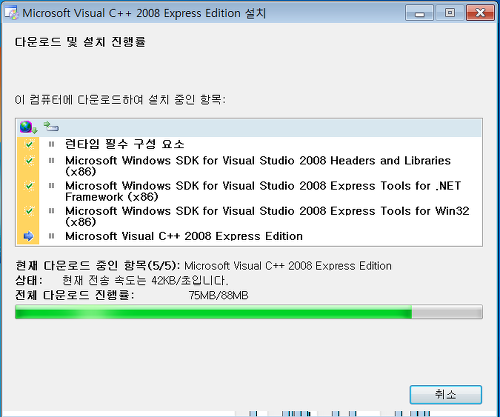Image resolution: width=500 pixels, height=417 pixels.
Task: Click pause marker on 런타임 필수 구성 요소 row
Action: coord(51,144)
